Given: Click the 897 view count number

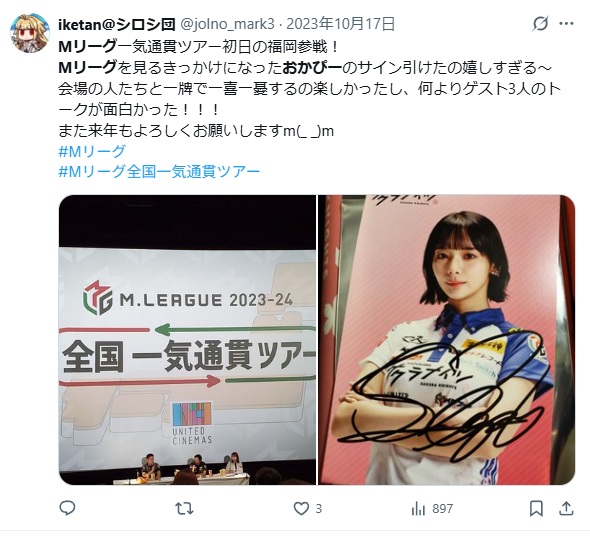Looking at the screenshot, I should click(x=442, y=509).
